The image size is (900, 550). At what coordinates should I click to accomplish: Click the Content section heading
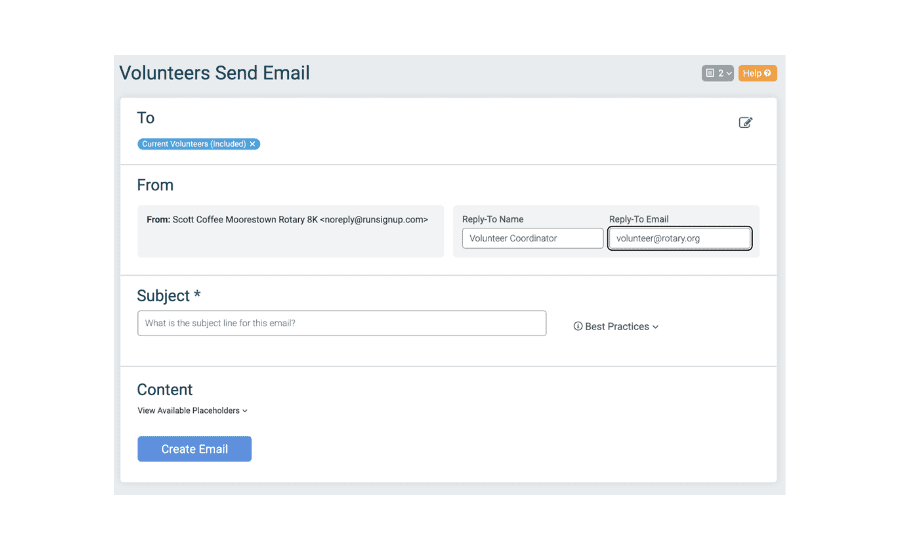coord(165,390)
